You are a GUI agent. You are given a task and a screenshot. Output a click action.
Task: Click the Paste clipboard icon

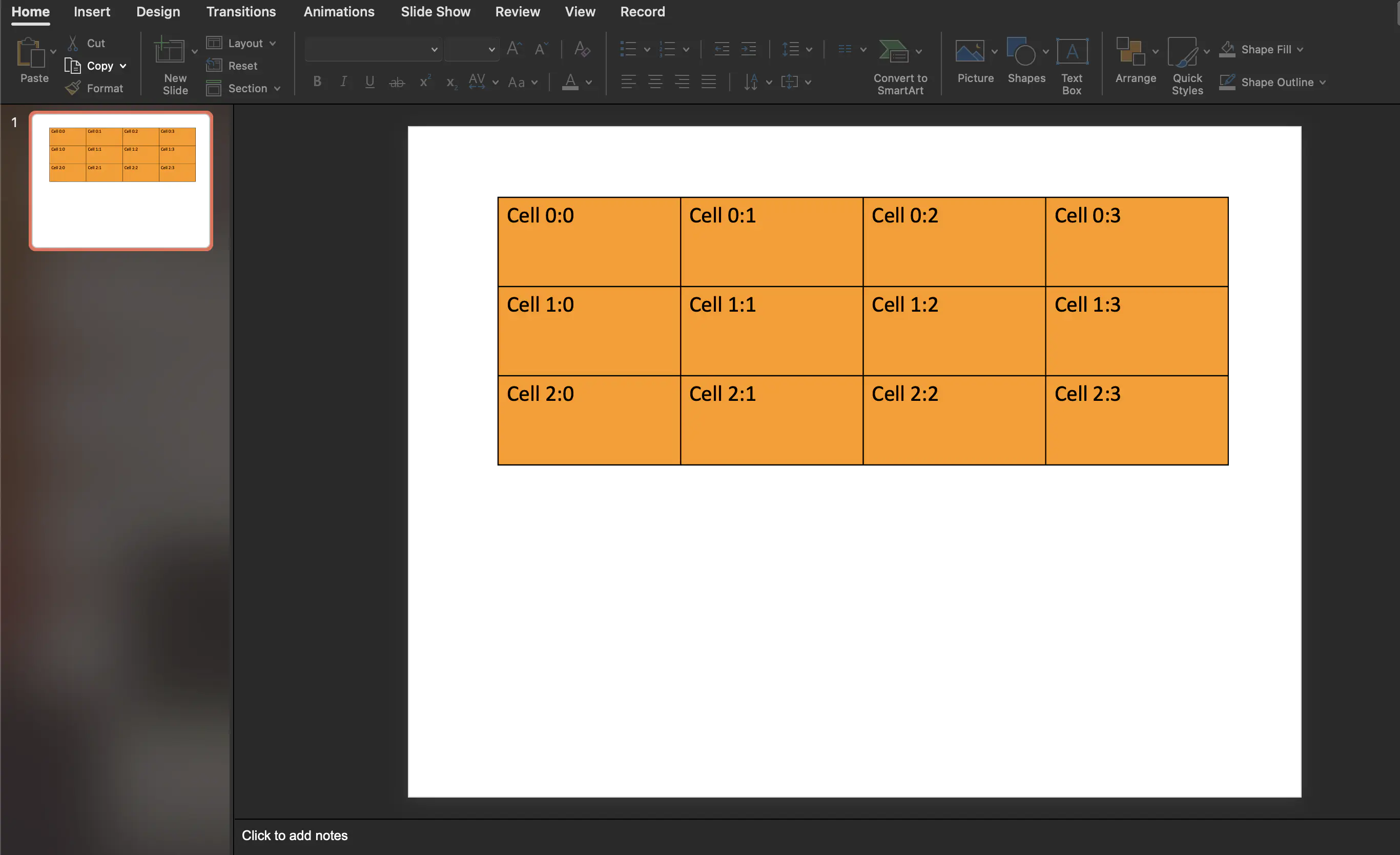[31, 53]
